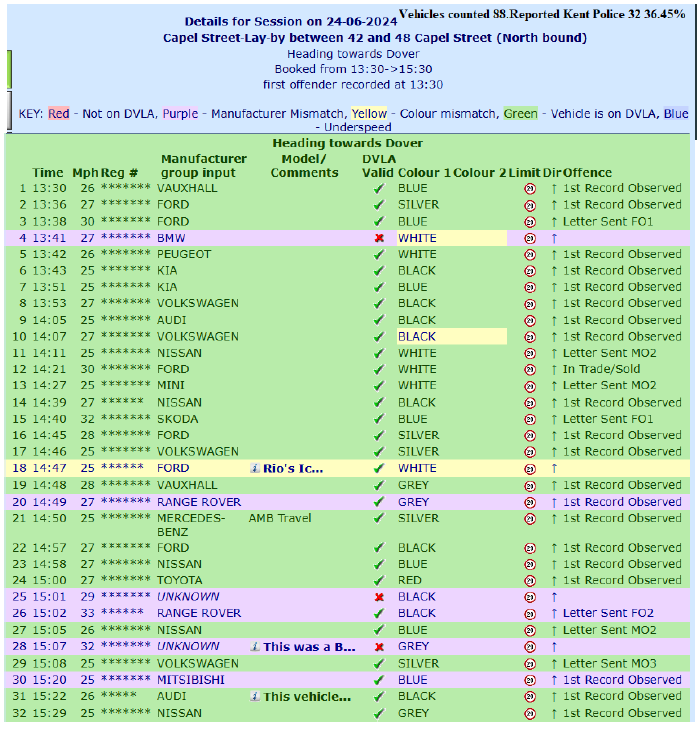Click time 15:29 in last row
Viewport: 700px width, 734px height.
coord(49,713)
